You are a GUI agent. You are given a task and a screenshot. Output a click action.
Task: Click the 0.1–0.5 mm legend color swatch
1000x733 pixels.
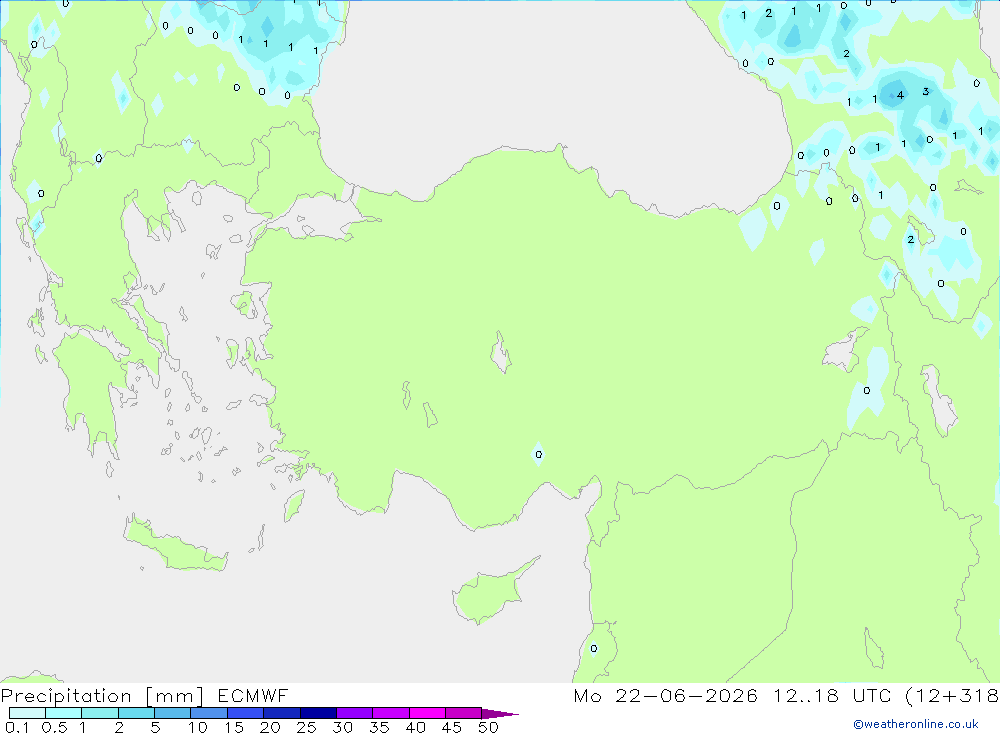click(x=27, y=713)
